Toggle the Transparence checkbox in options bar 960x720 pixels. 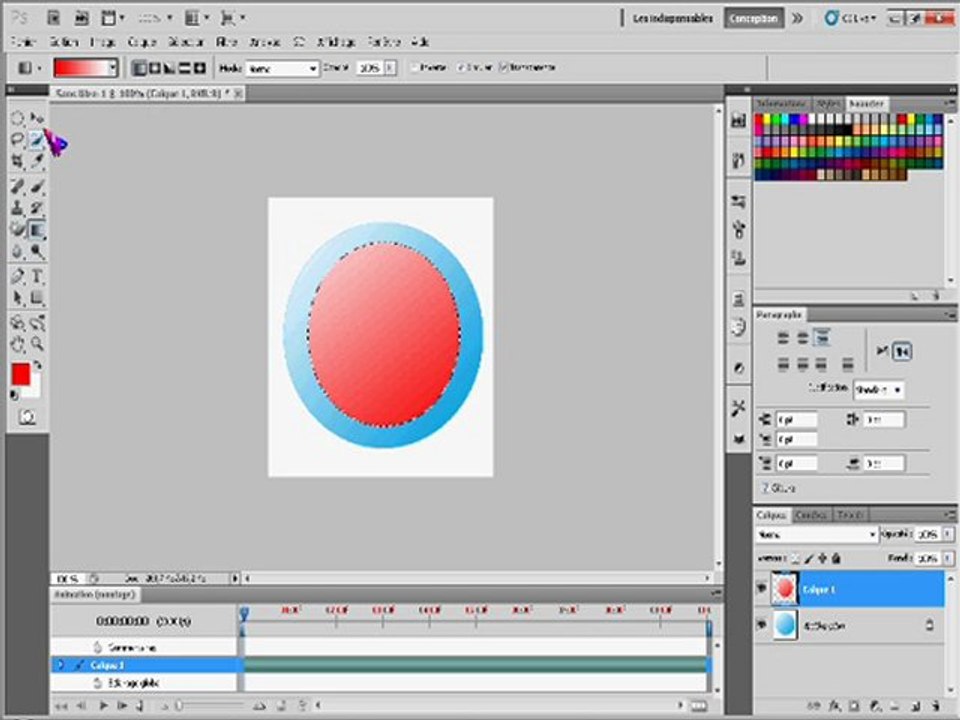point(504,67)
